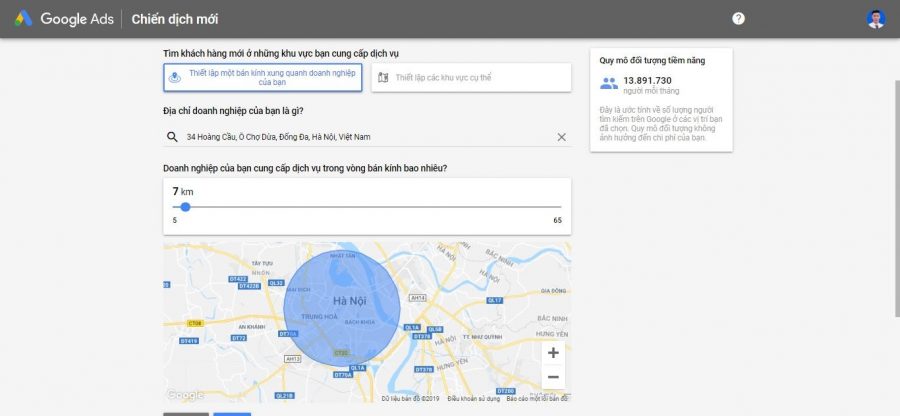Open 'Báo cáo một lỗi bản đồ' link
The height and width of the screenshot is (416, 900).
tap(537, 399)
